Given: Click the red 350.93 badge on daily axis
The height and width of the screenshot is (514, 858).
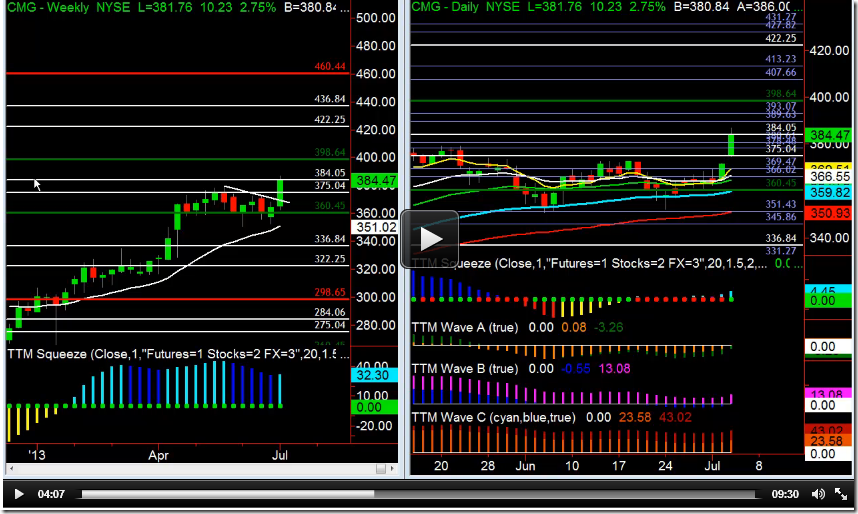Looking at the screenshot, I should click(830, 213).
